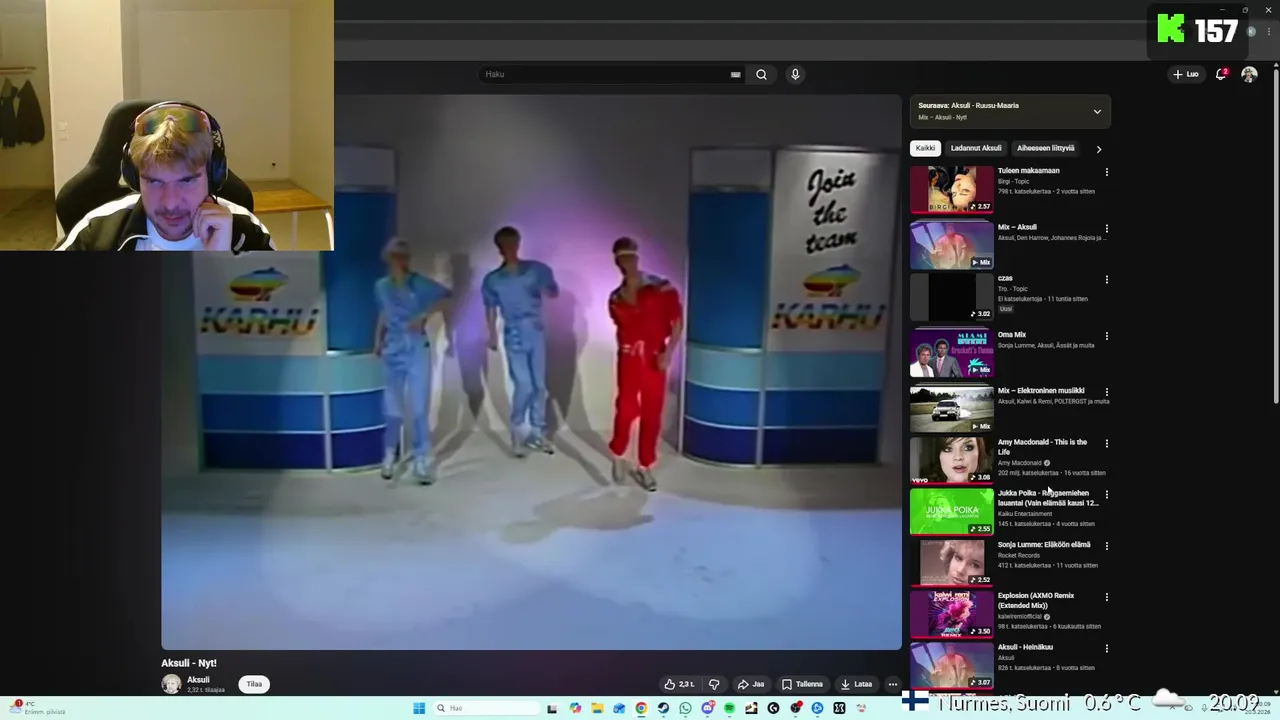The width and height of the screenshot is (1280, 720).
Task: Open more actions three-dot menu under video
Action: tap(893, 684)
